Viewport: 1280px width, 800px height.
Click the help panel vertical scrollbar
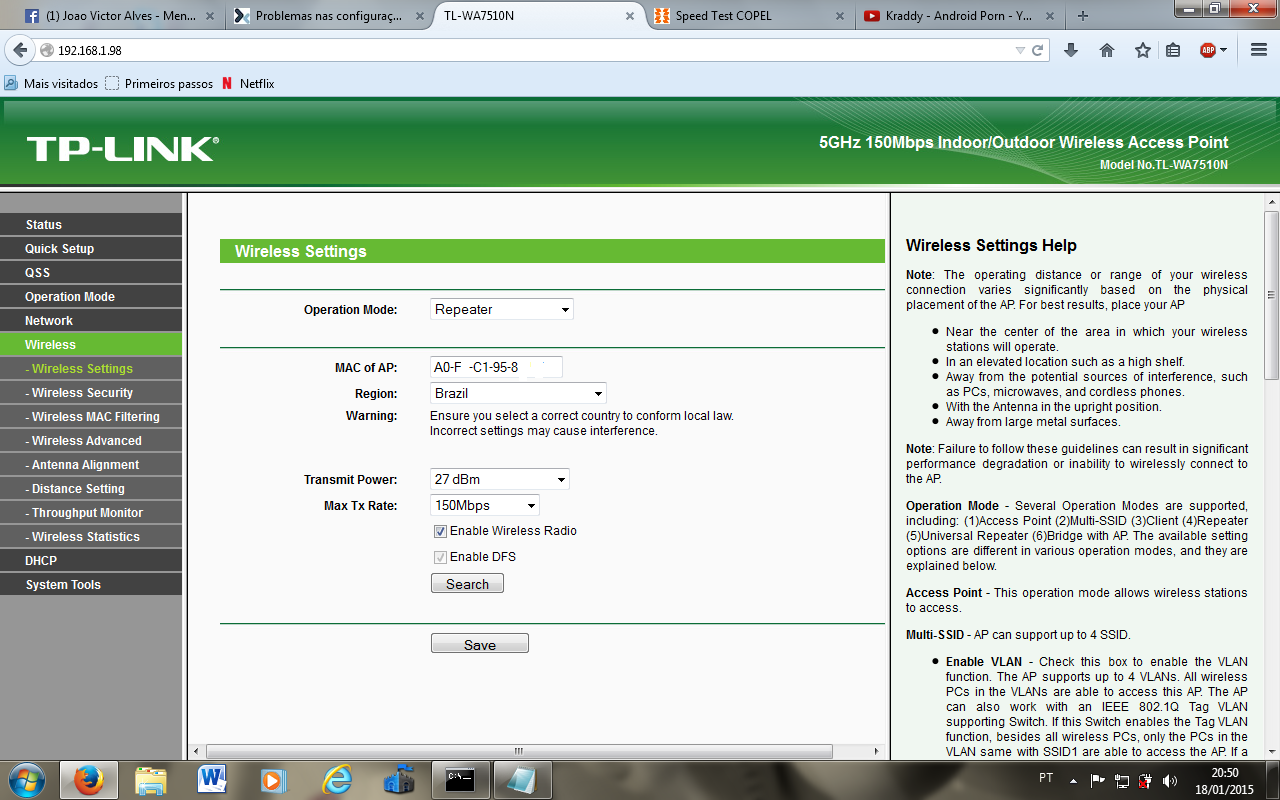click(1271, 294)
